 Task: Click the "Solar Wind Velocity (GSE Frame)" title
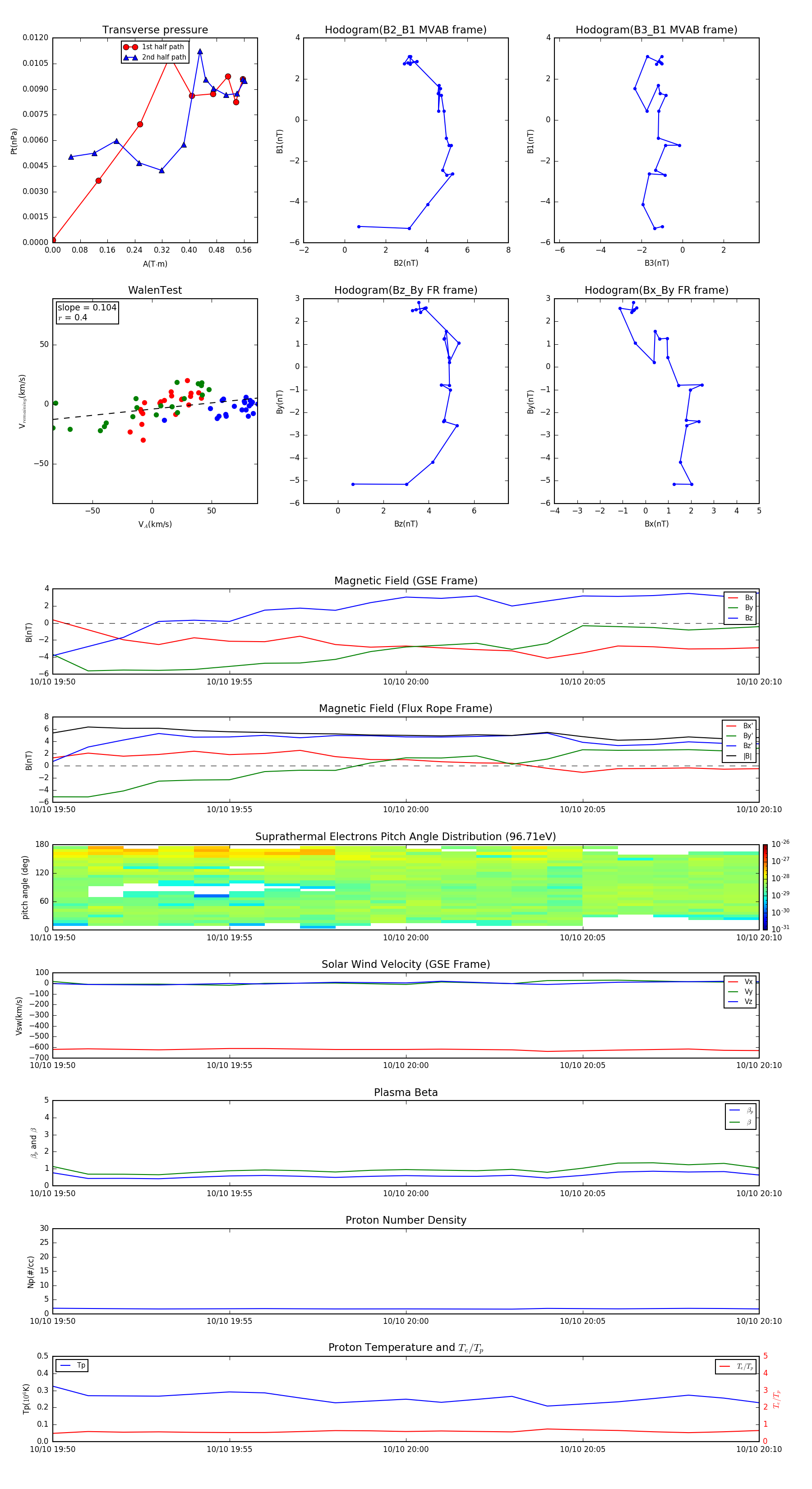[x=406, y=965]
